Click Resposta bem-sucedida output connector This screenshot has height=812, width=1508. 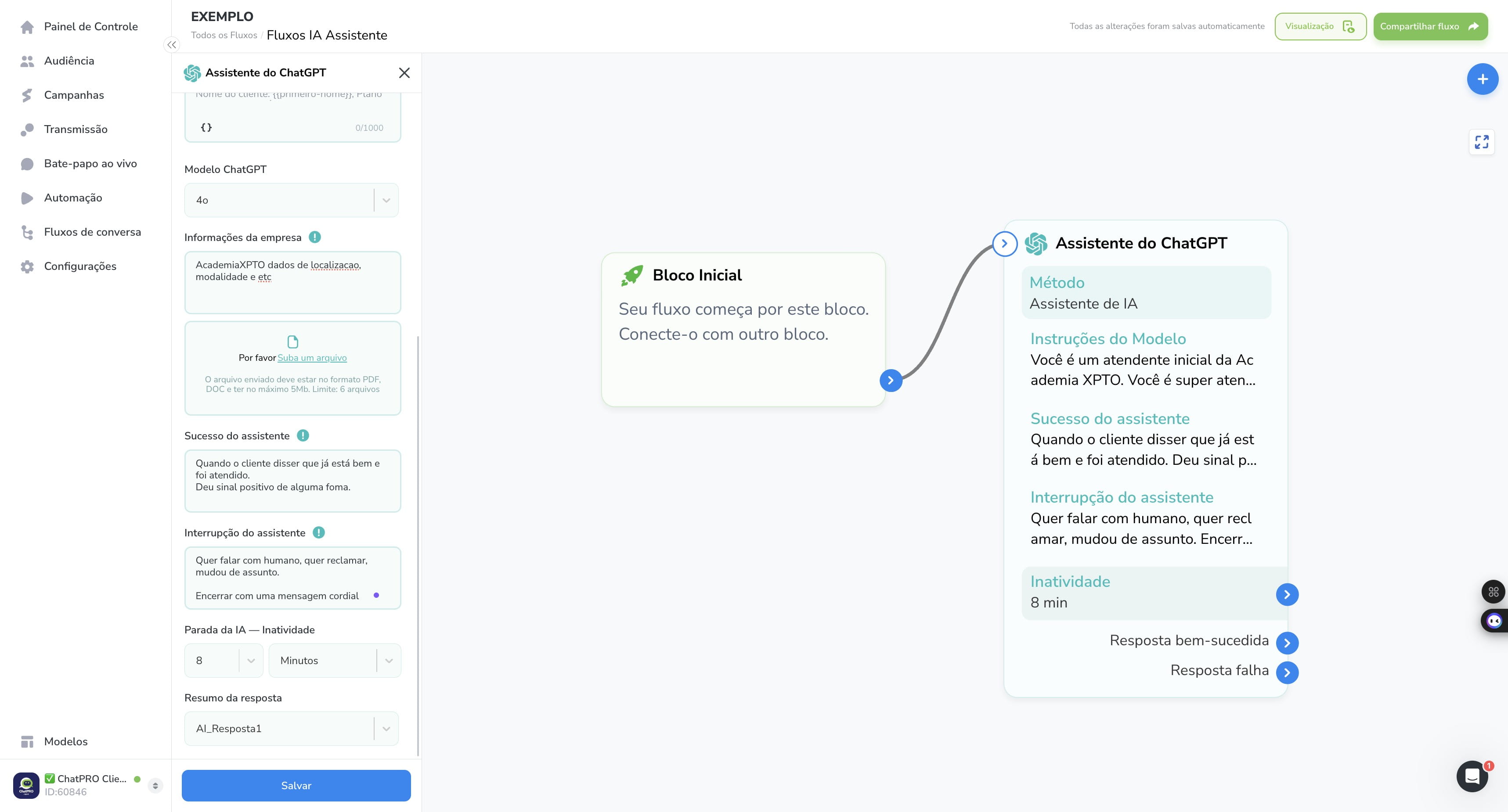pos(1287,643)
